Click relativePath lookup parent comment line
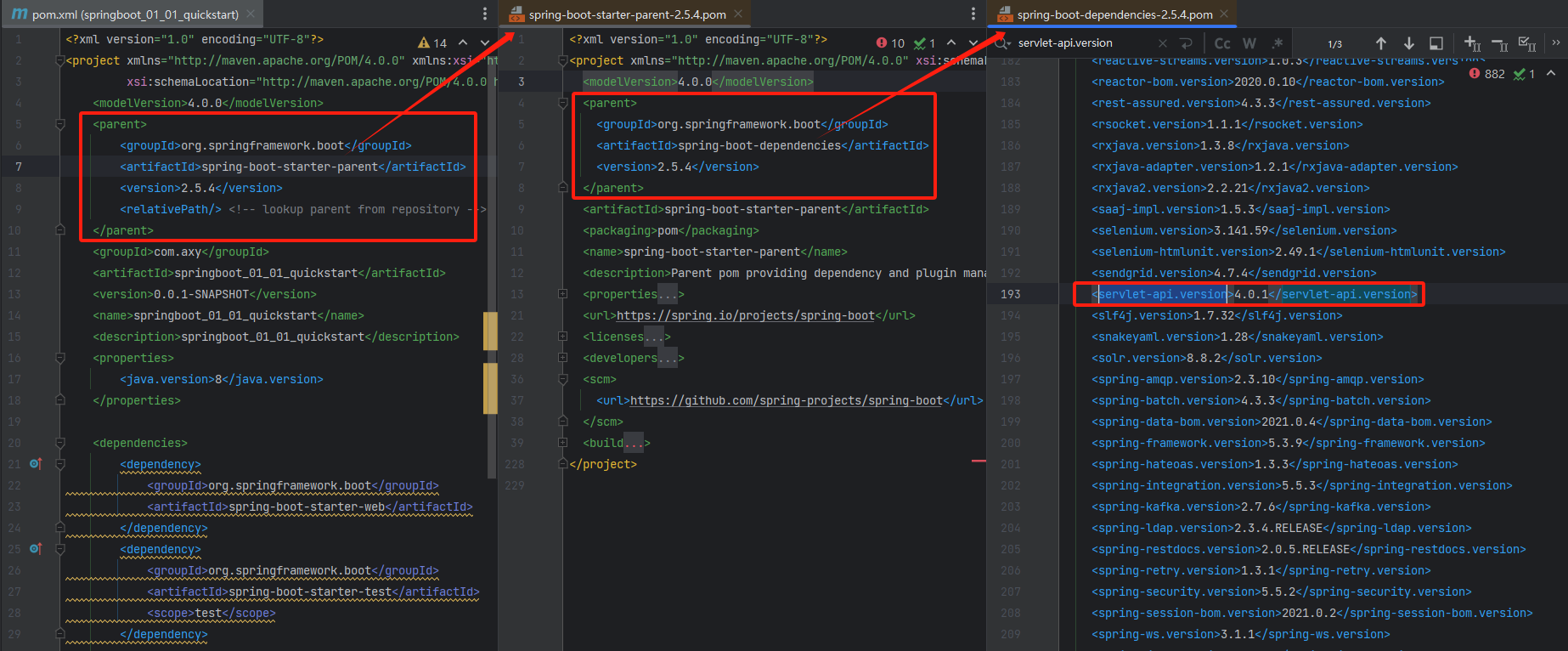Screen dimensions: 1568x651 coord(303,209)
